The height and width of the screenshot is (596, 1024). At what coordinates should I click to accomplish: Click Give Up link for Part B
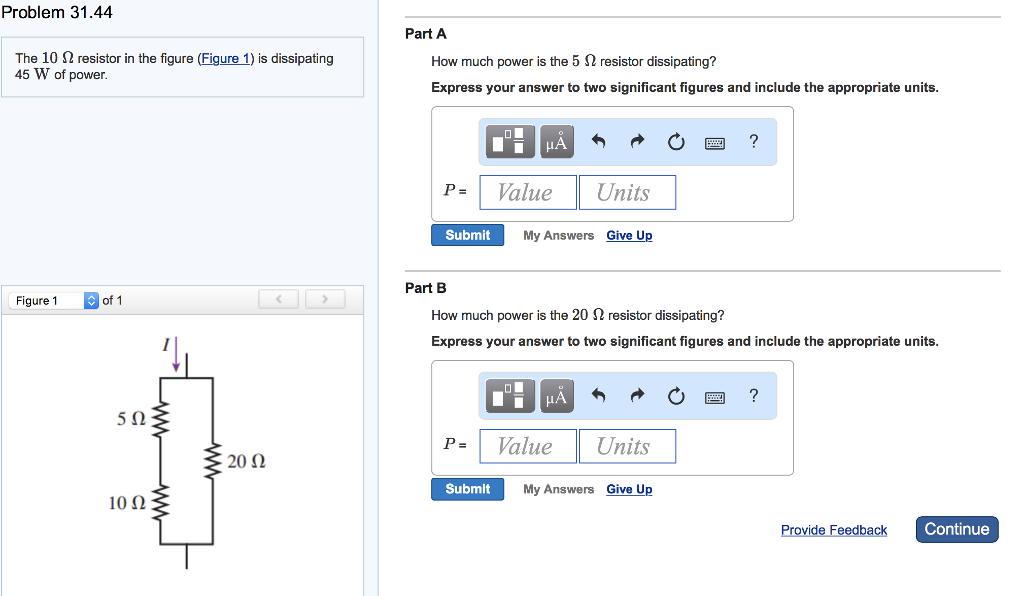click(629, 489)
